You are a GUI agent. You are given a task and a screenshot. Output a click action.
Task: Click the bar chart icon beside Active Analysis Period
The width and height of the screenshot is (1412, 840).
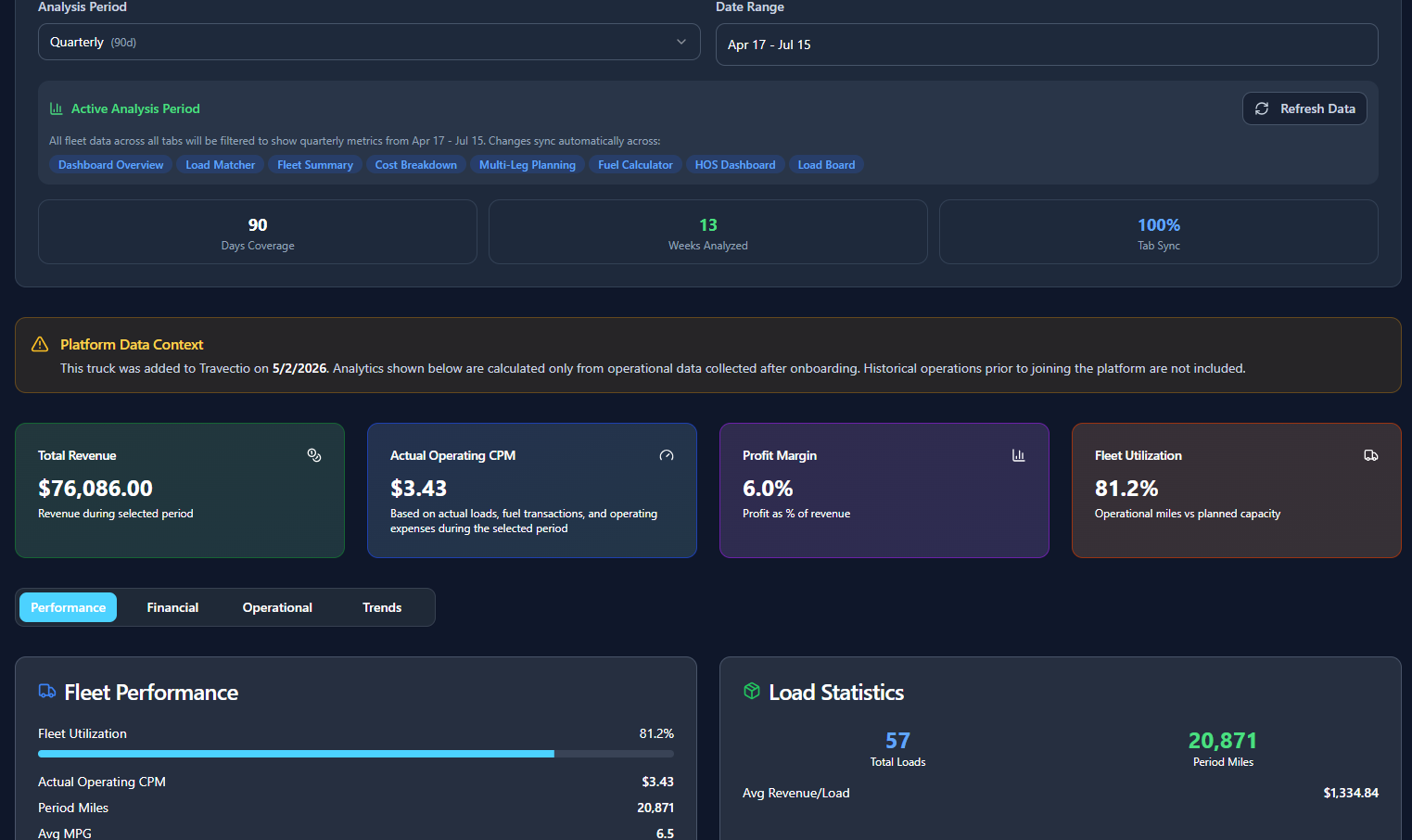point(57,108)
